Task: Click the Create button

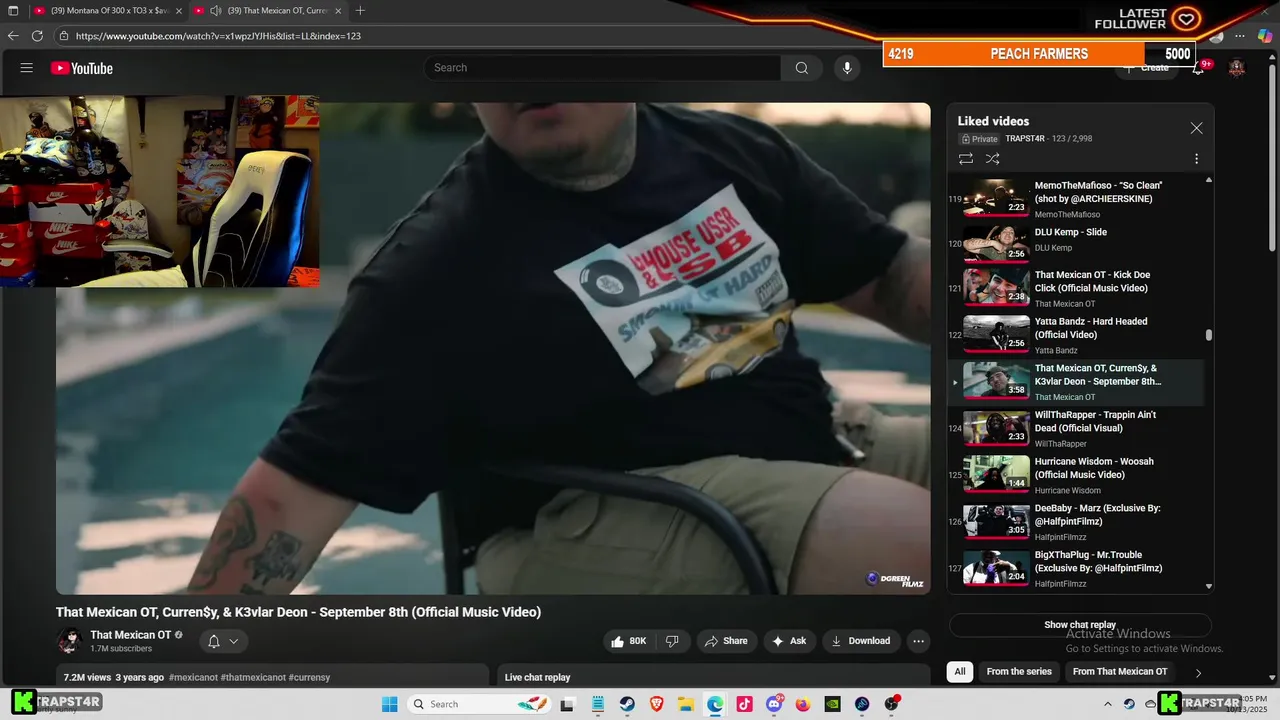Action: (1146, 68)
